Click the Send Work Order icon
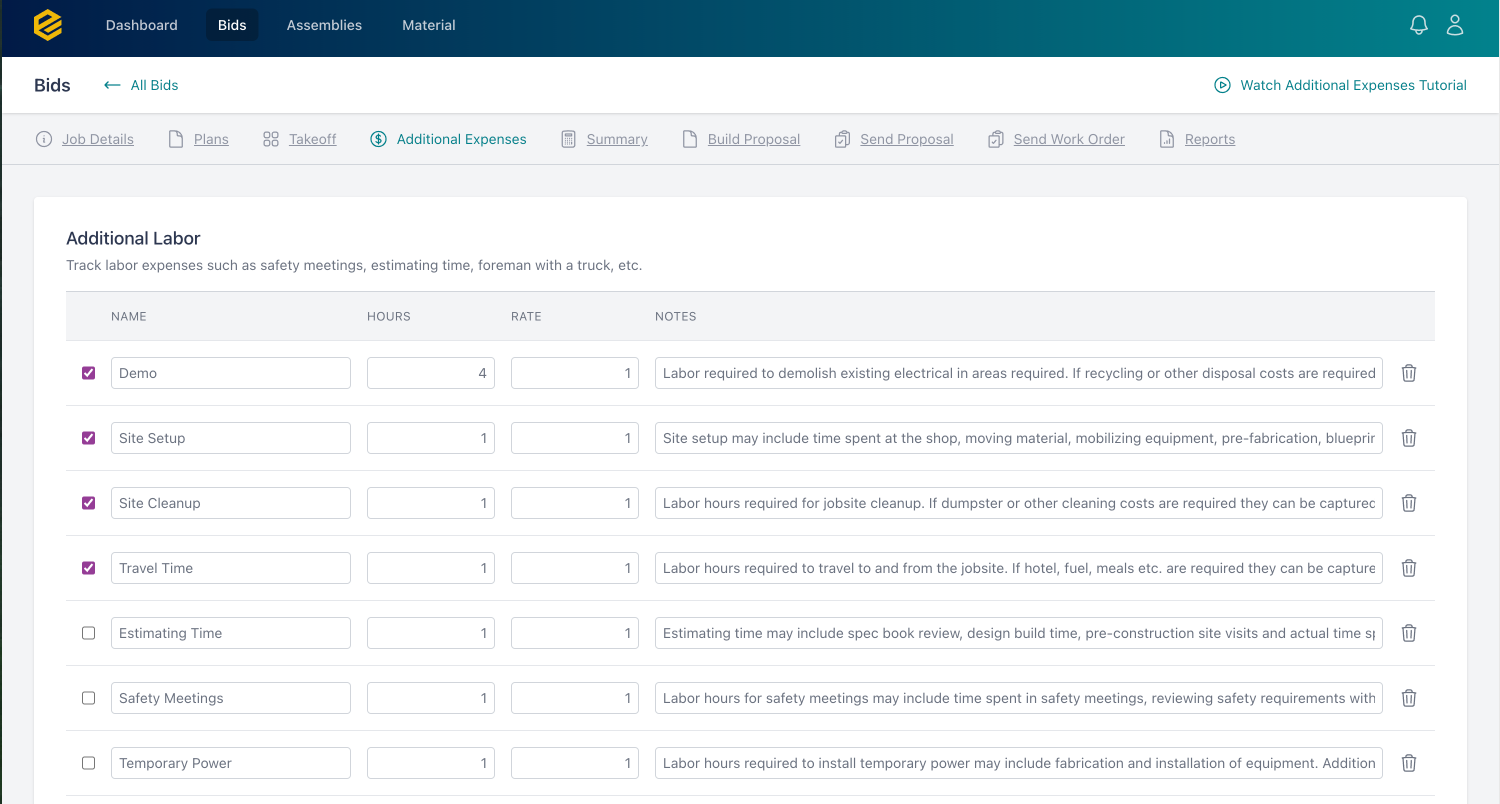Screen dimensions: 1500x804 995,139
